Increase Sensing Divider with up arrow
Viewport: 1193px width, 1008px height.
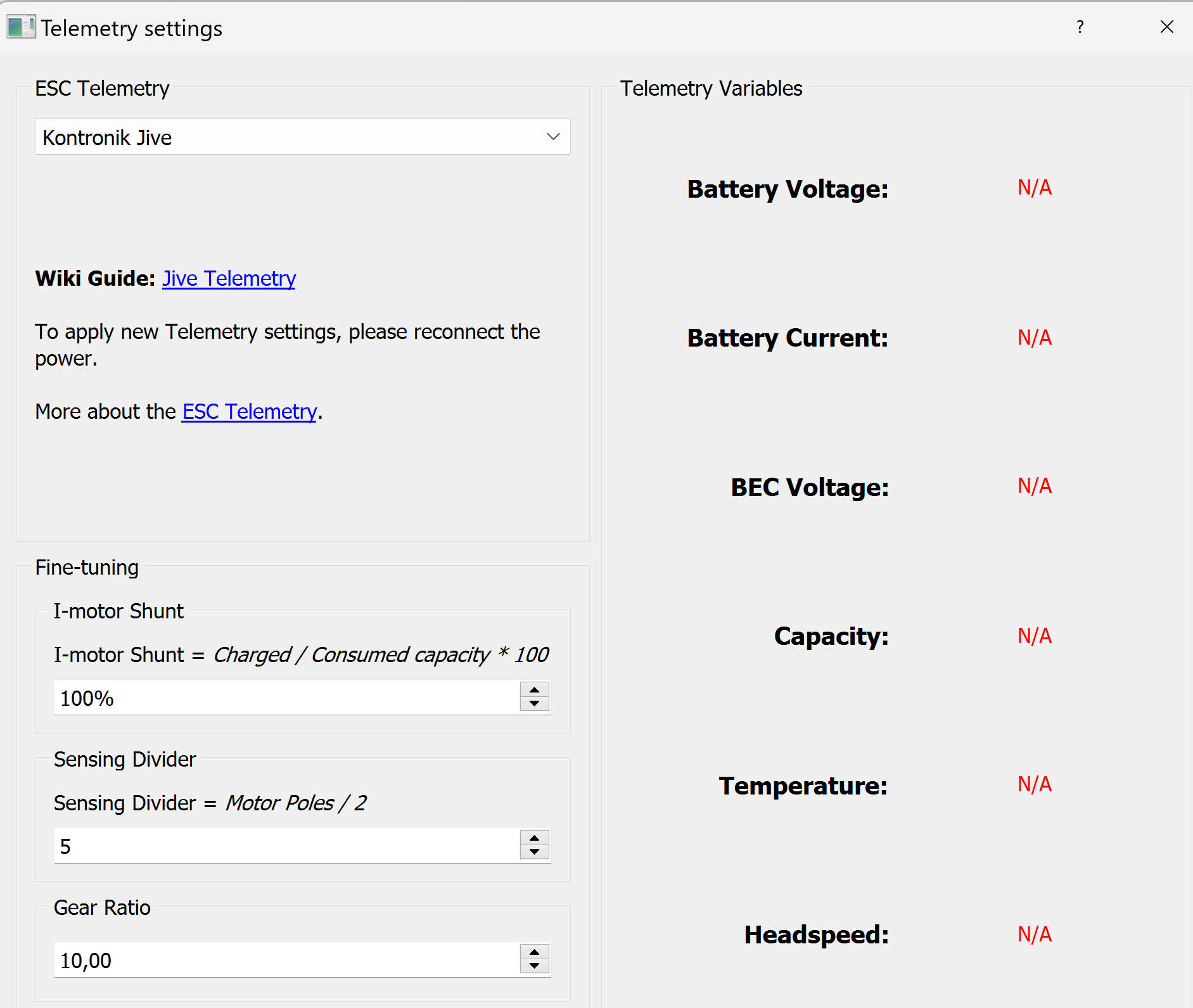pos(535,838)
